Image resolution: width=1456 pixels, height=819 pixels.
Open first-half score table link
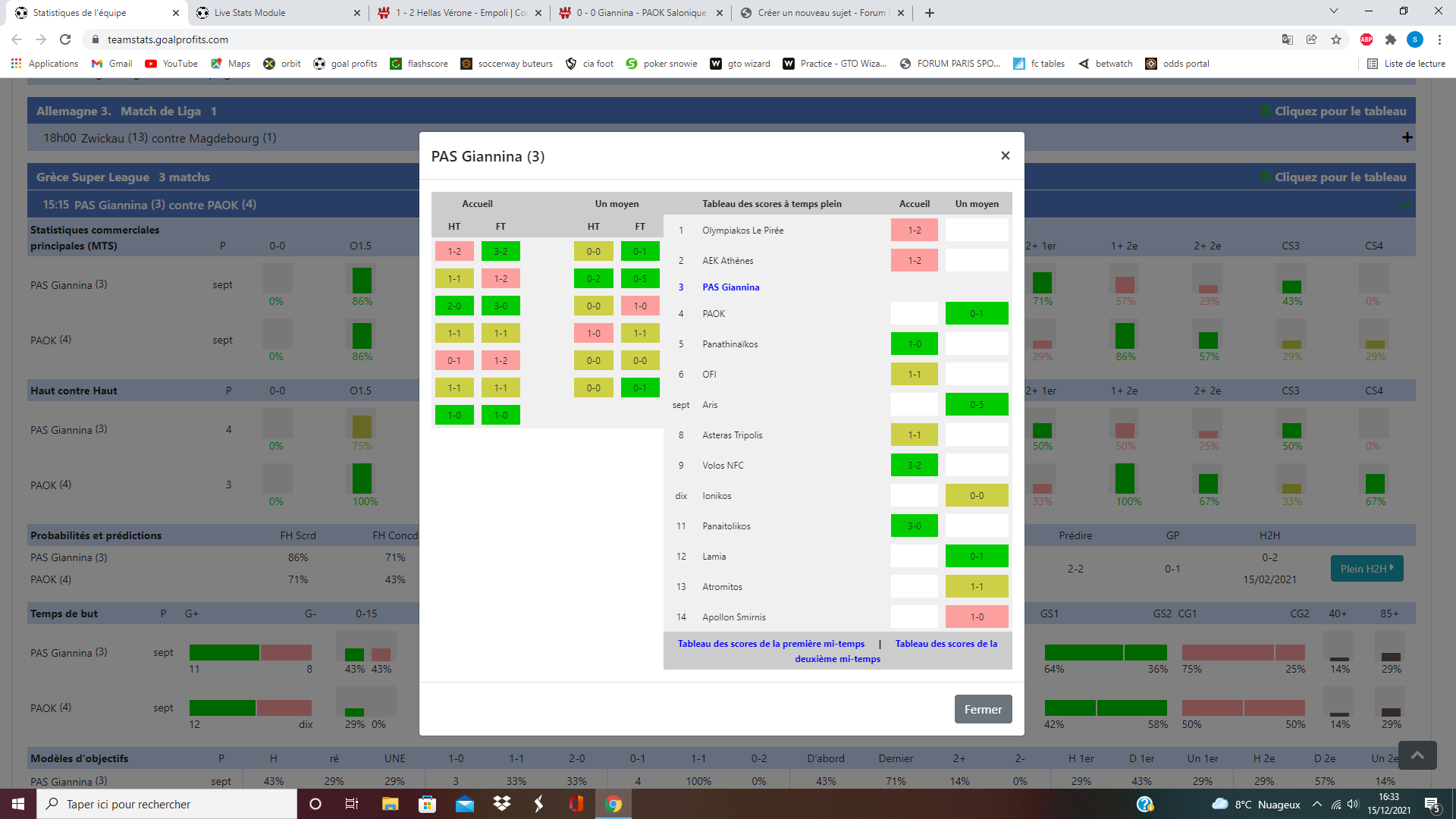tap(770, 643)
